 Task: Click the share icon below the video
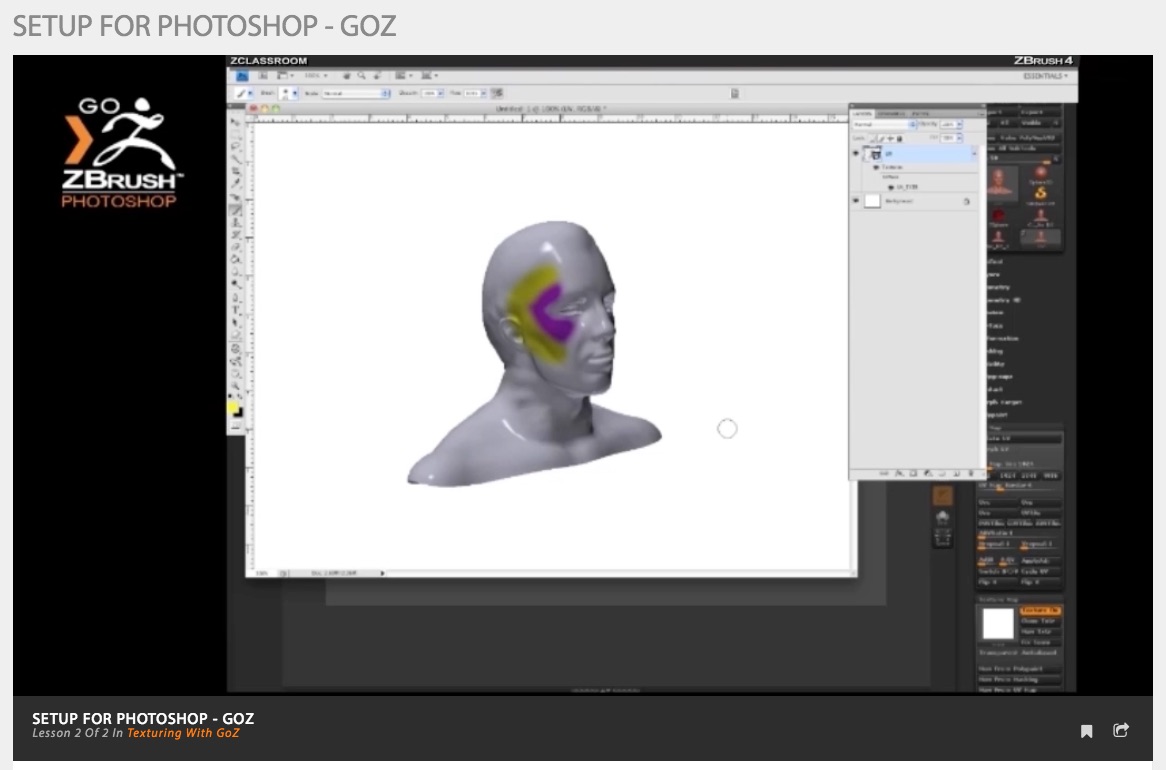pyautogui.click(x=1121, y=731)
